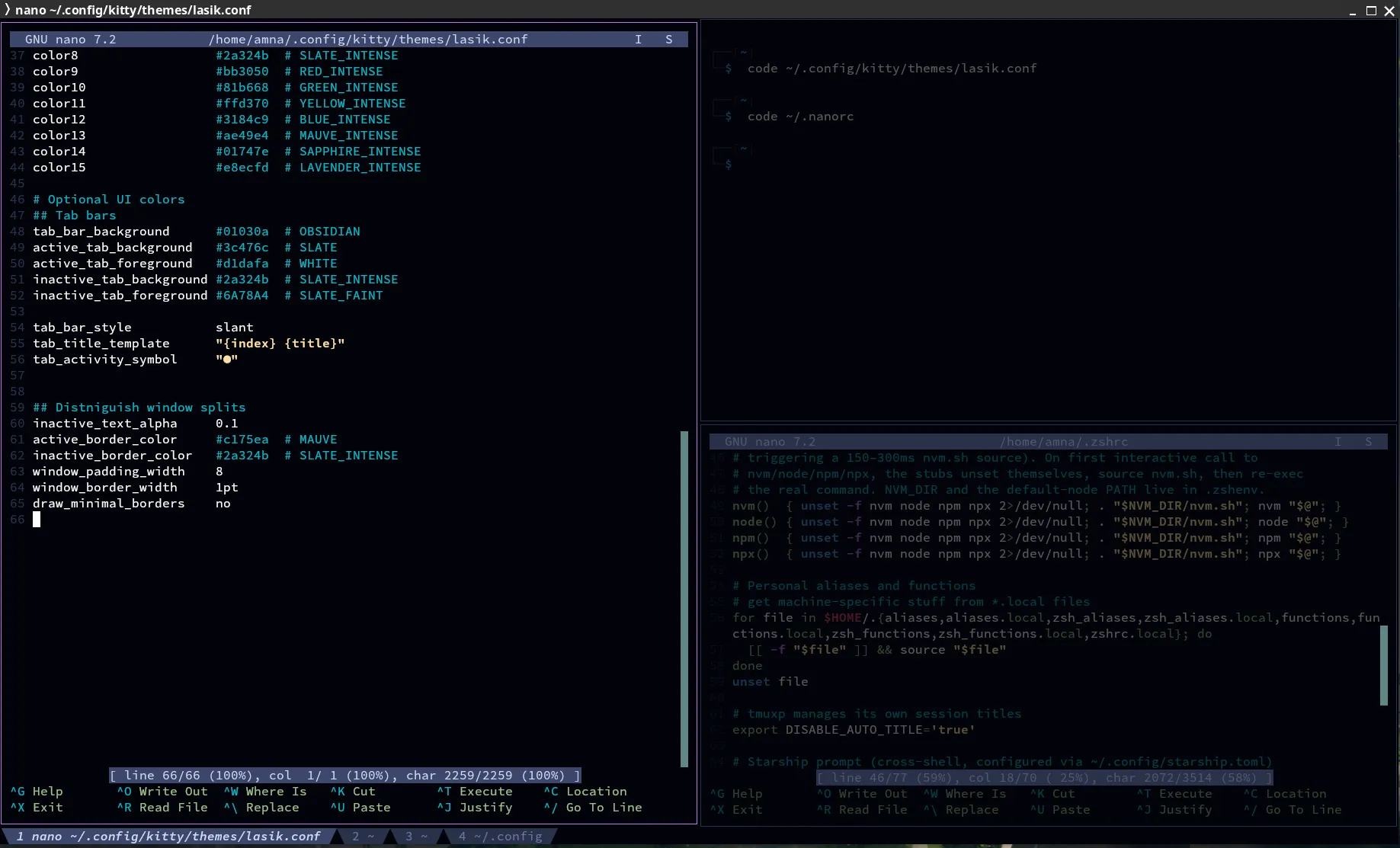
Task: Click the draw_minimal_borders line
Action: [132, 503]
